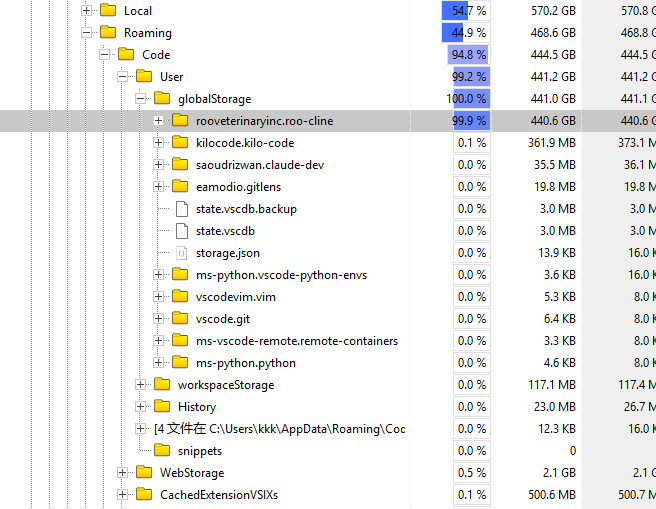The width and height of the screenshot is (656, 509).
Task: Click ms-vscode-remote.remote-containers folder icon
Action: tap(180, 340)
